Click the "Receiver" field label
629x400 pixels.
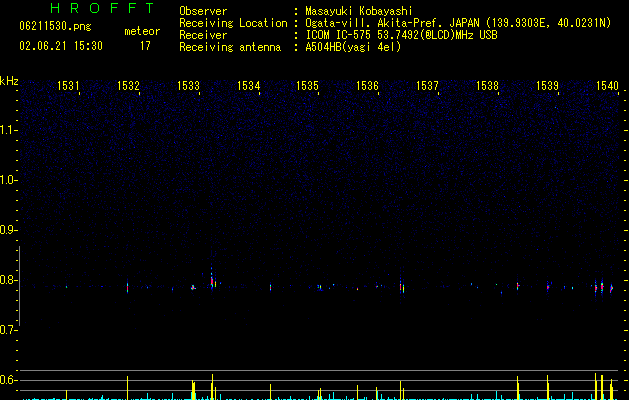203,35
